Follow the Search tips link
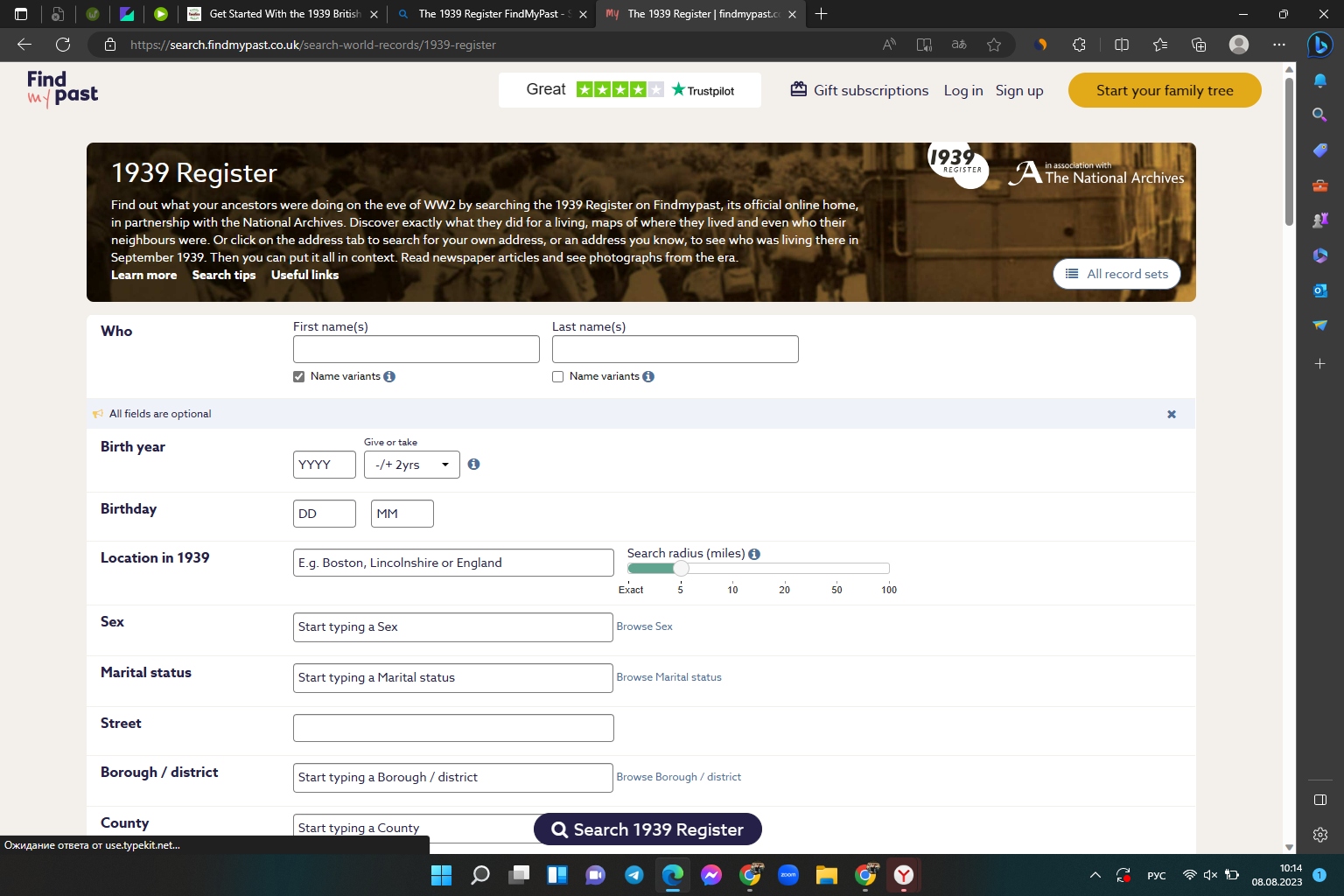The width and height of the screenshot is (1344, 896). point(224,275)
